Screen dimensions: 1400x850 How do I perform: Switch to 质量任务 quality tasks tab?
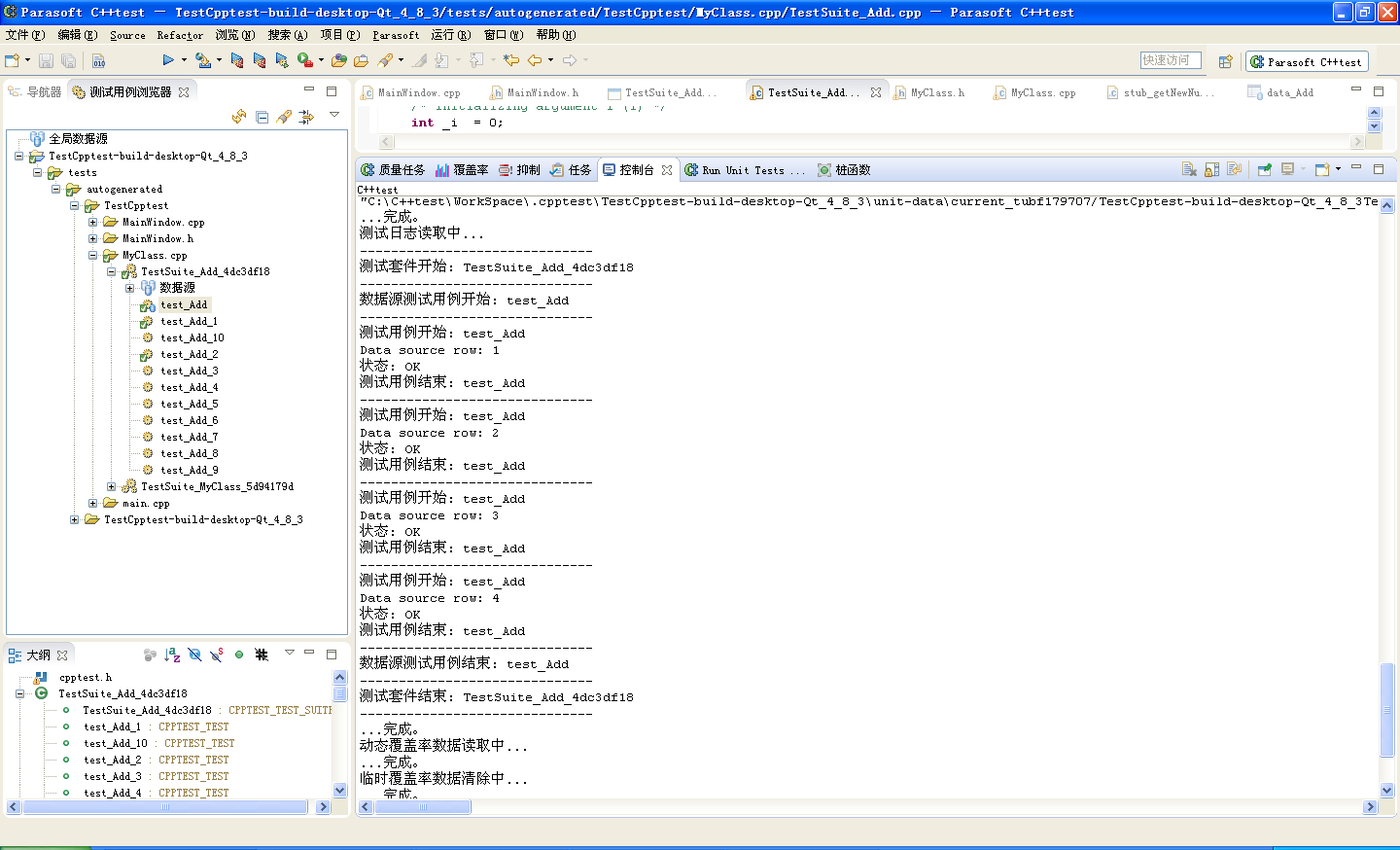(x=394, y=170)
